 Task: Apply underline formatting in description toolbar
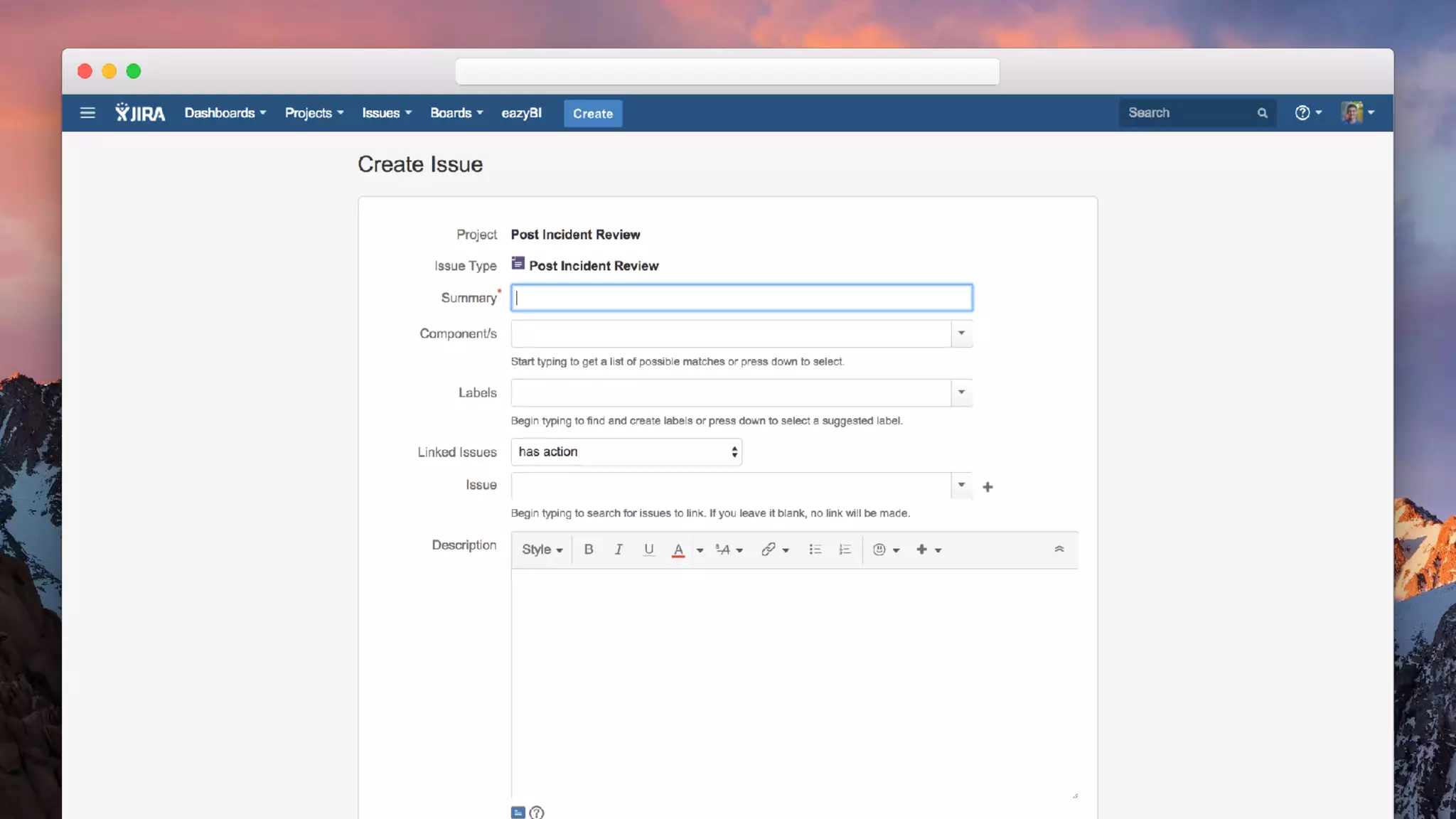pos(648,549)
